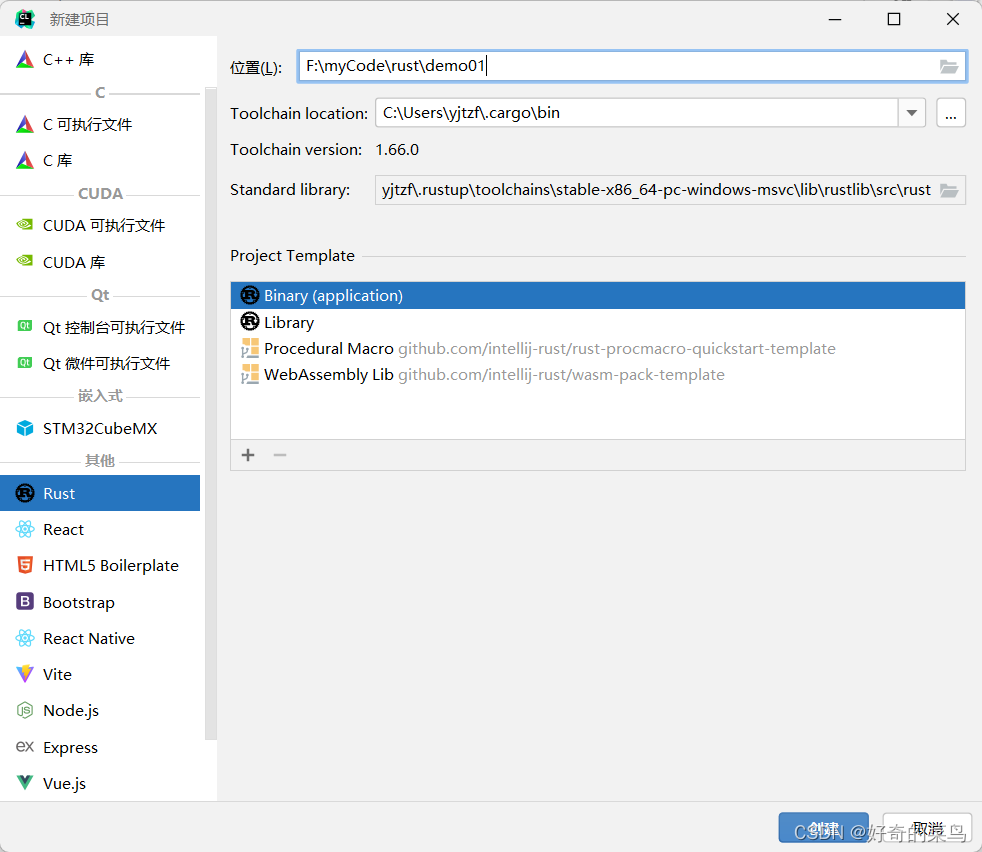Remove selected template using the minus button
This screenshot has height=852, width=982.
pos(278,455)
